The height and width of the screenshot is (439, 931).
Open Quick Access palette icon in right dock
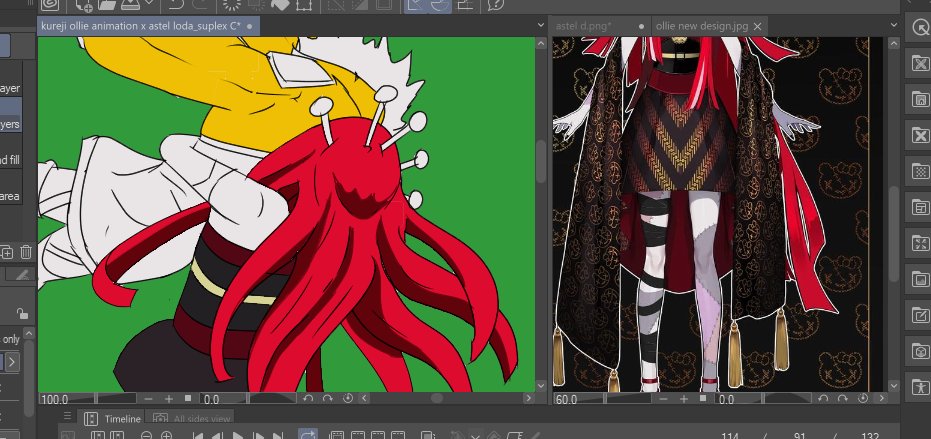point(920,28)
